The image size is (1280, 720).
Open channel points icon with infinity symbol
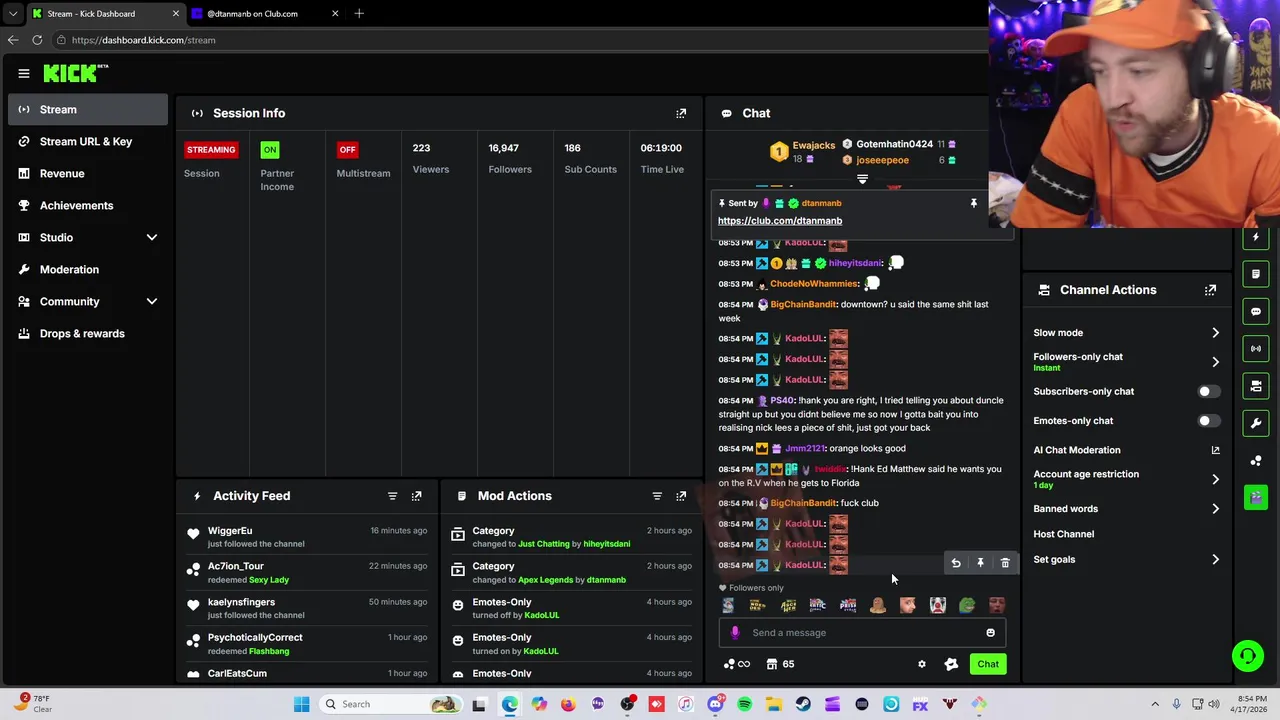coord(737,664)
